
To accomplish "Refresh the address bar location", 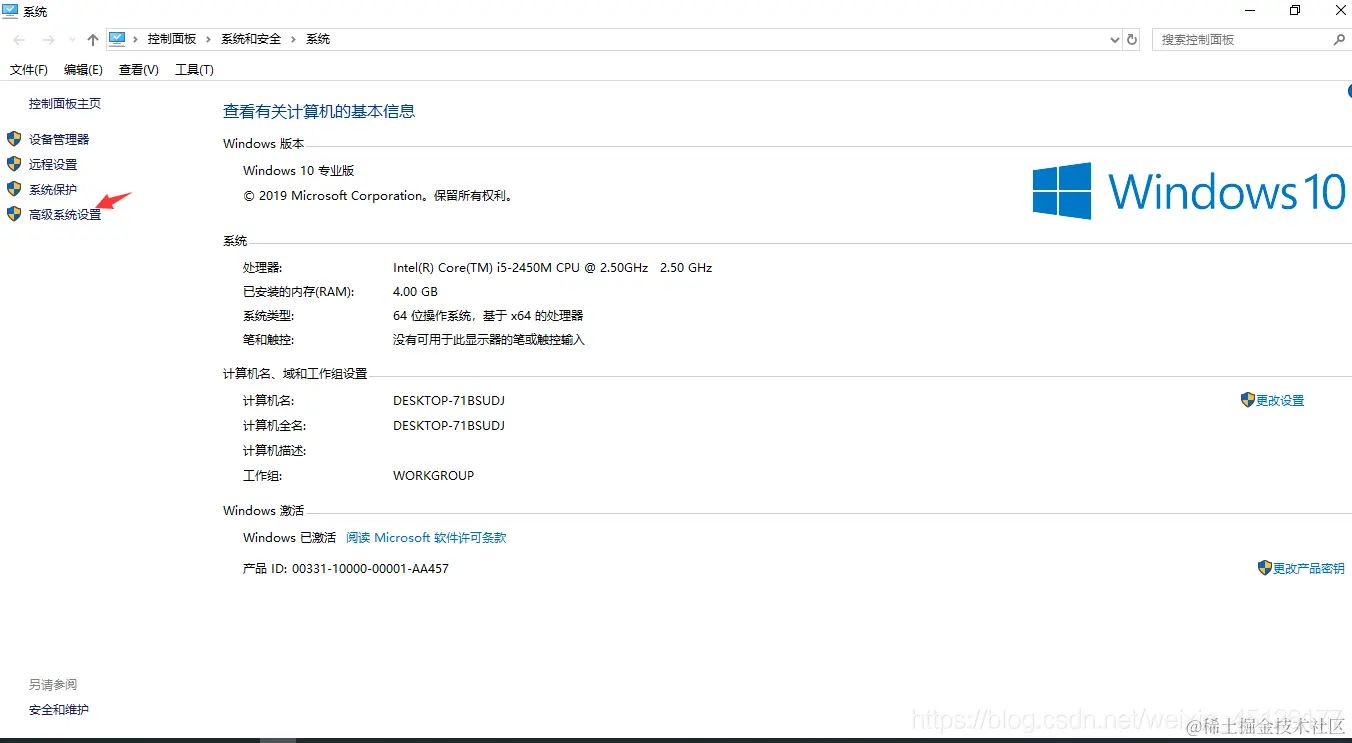I will (1132, 40).
